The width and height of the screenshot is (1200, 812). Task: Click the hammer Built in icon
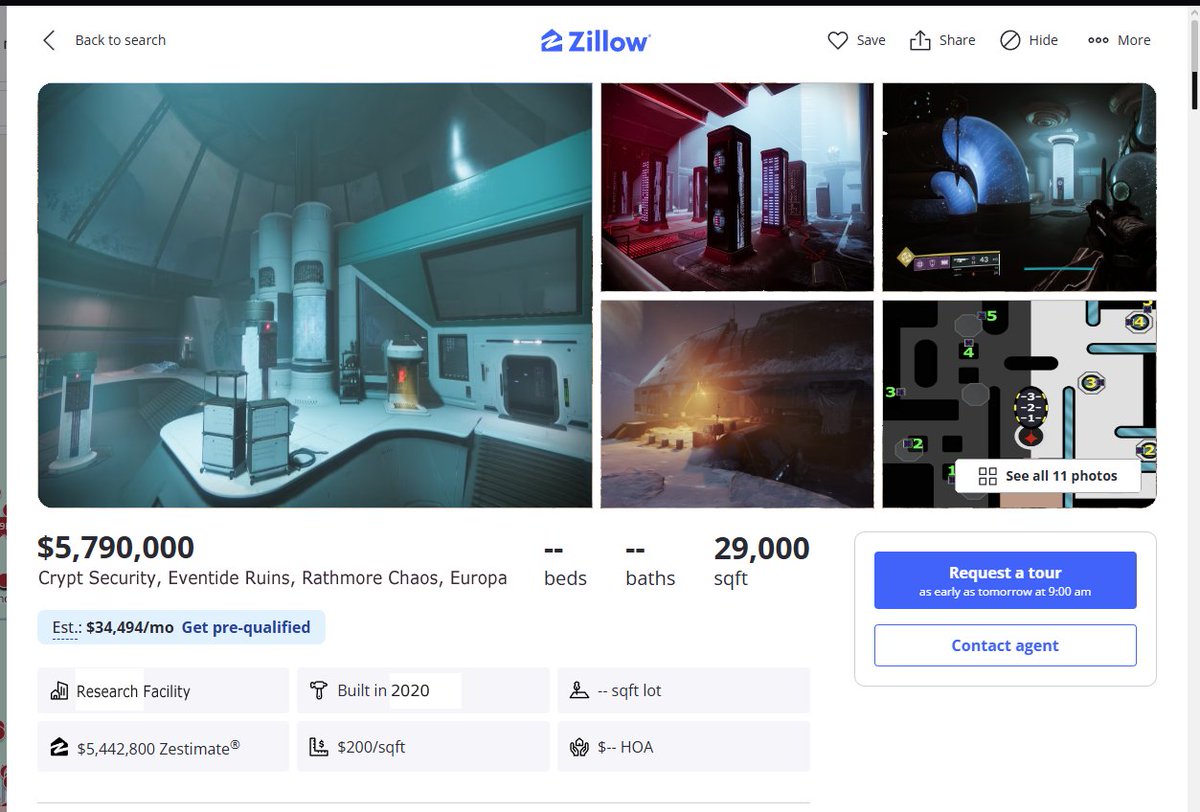point(319,691)
